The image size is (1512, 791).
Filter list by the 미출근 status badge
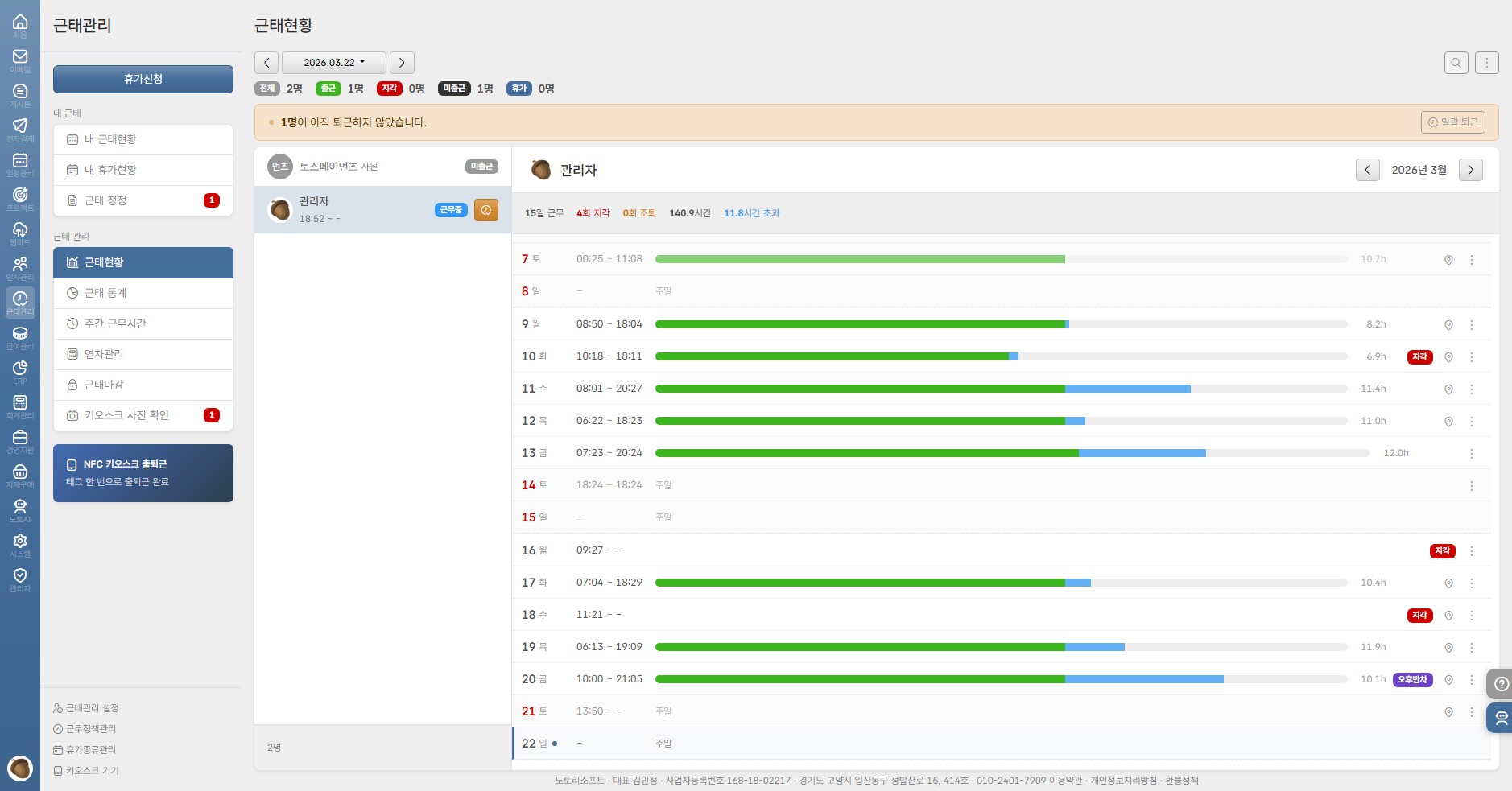[x=454, y=89]
